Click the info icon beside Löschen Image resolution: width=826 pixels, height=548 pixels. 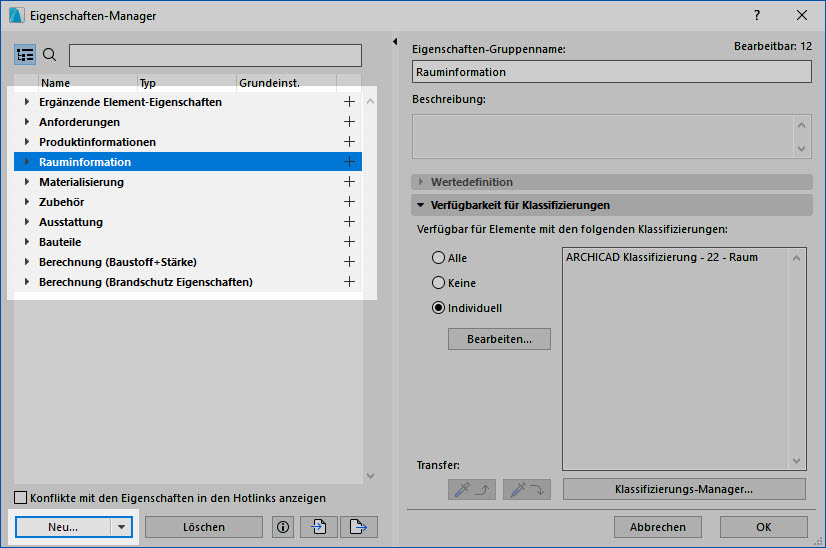283,527
